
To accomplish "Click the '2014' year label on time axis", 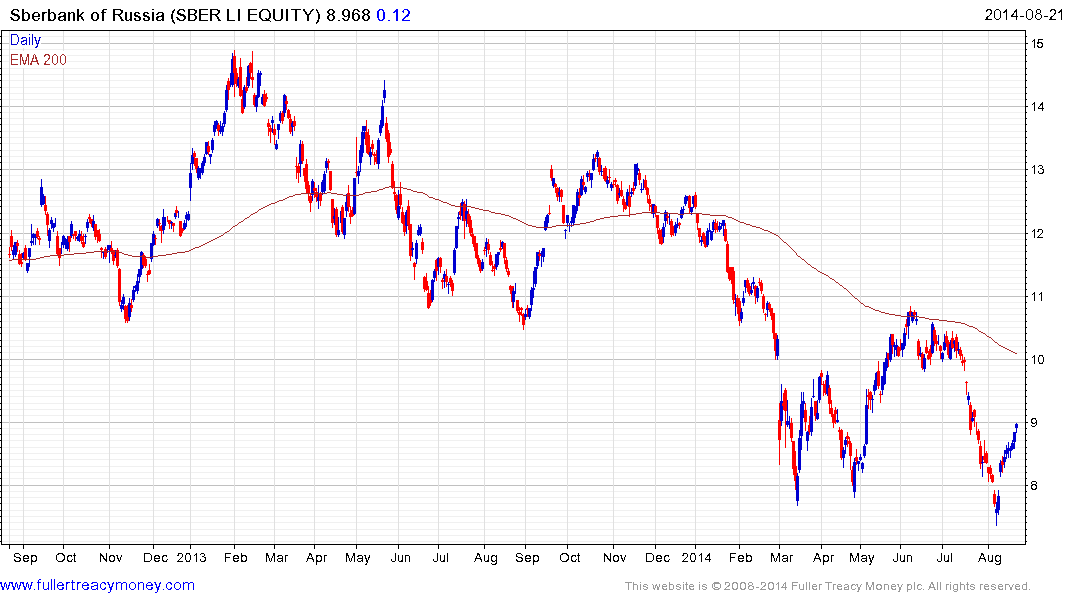I will 697,557.
